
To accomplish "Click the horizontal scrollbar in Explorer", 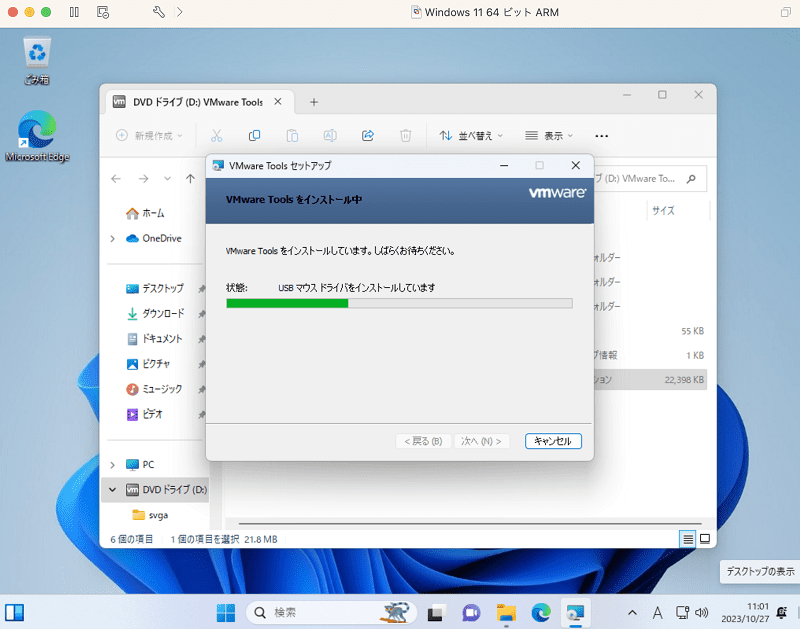I will coord(470,523).
